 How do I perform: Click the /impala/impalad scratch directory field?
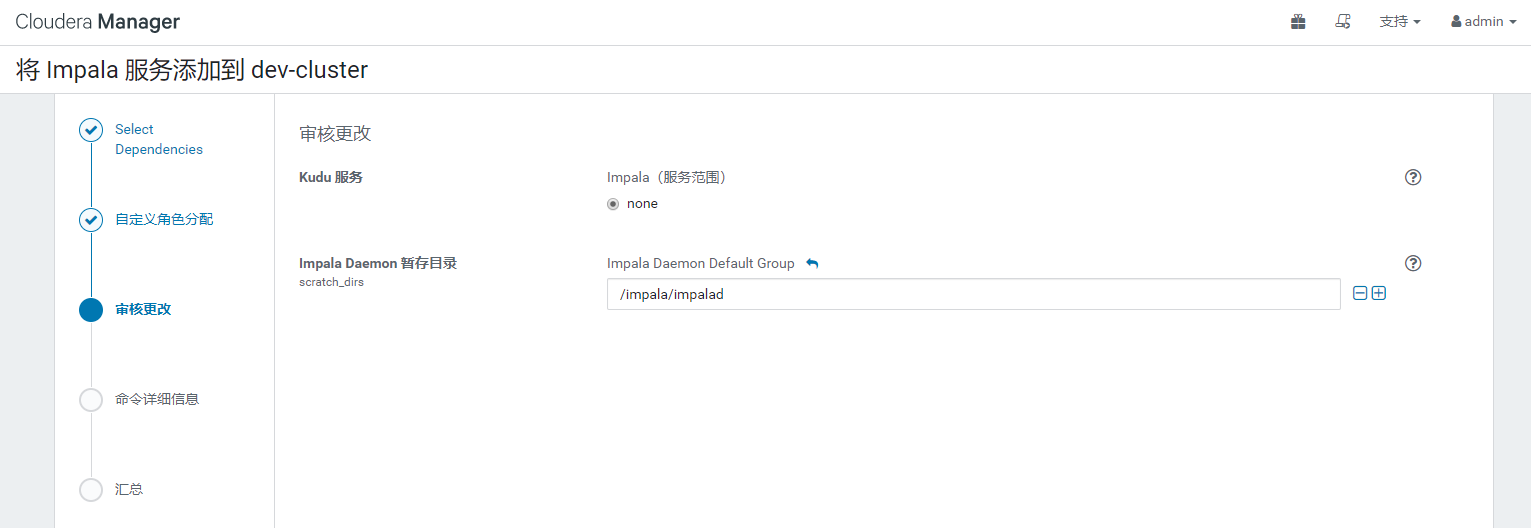[x=973, y=294]
